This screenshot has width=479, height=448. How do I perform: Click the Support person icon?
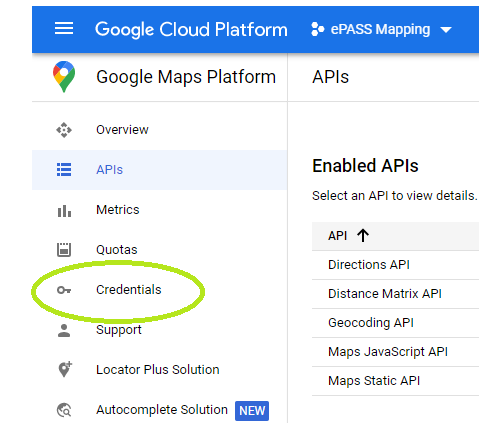tap(64, 330)
